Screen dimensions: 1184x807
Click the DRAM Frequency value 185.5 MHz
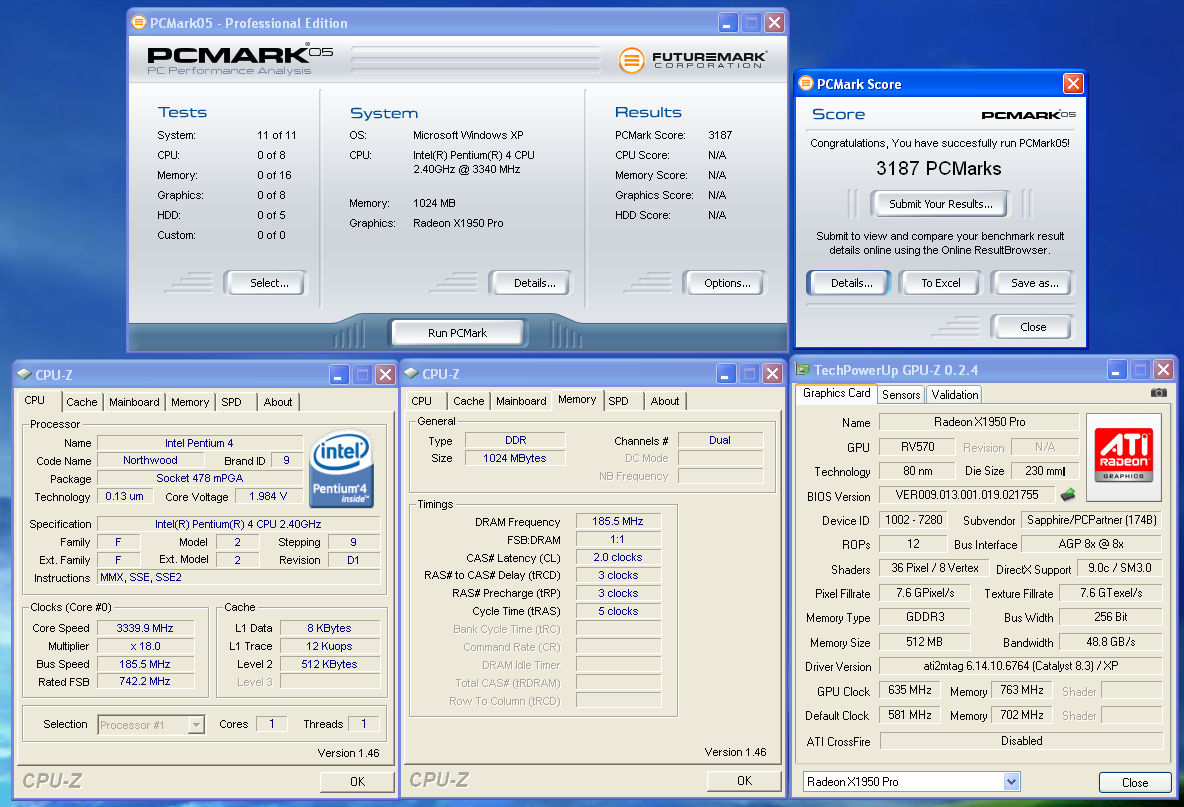pyautogui.click(x=618, y=521)
